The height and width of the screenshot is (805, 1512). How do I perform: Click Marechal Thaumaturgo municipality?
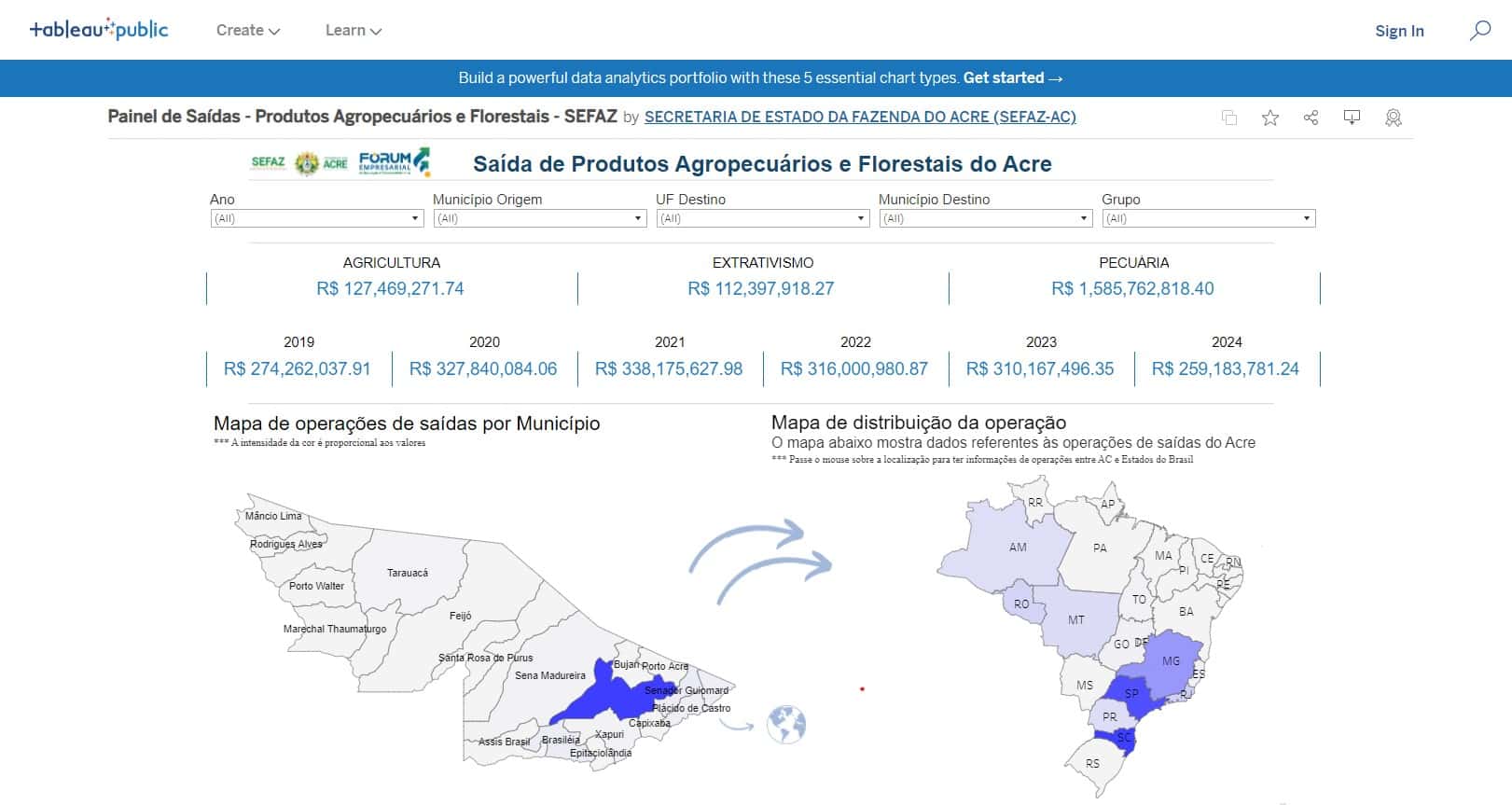[335, 629]
